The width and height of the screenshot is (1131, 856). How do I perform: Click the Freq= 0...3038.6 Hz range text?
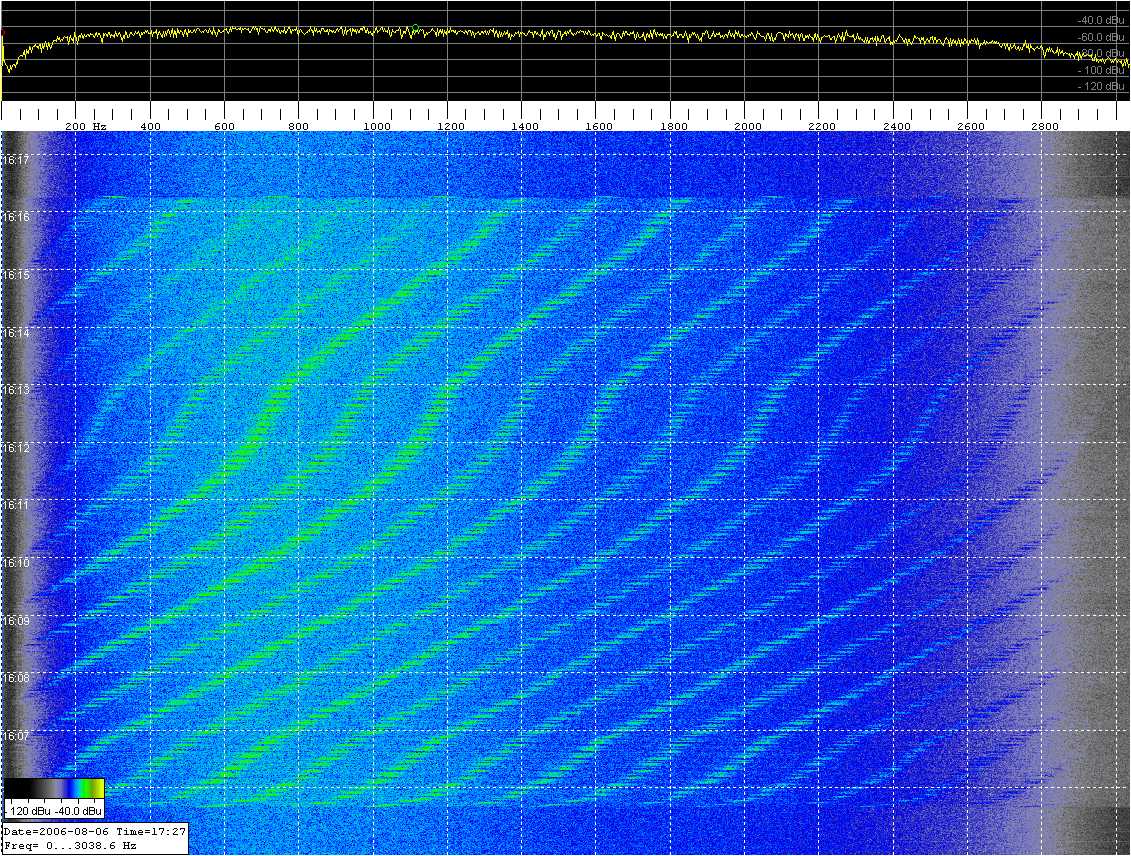coord(70,846)
